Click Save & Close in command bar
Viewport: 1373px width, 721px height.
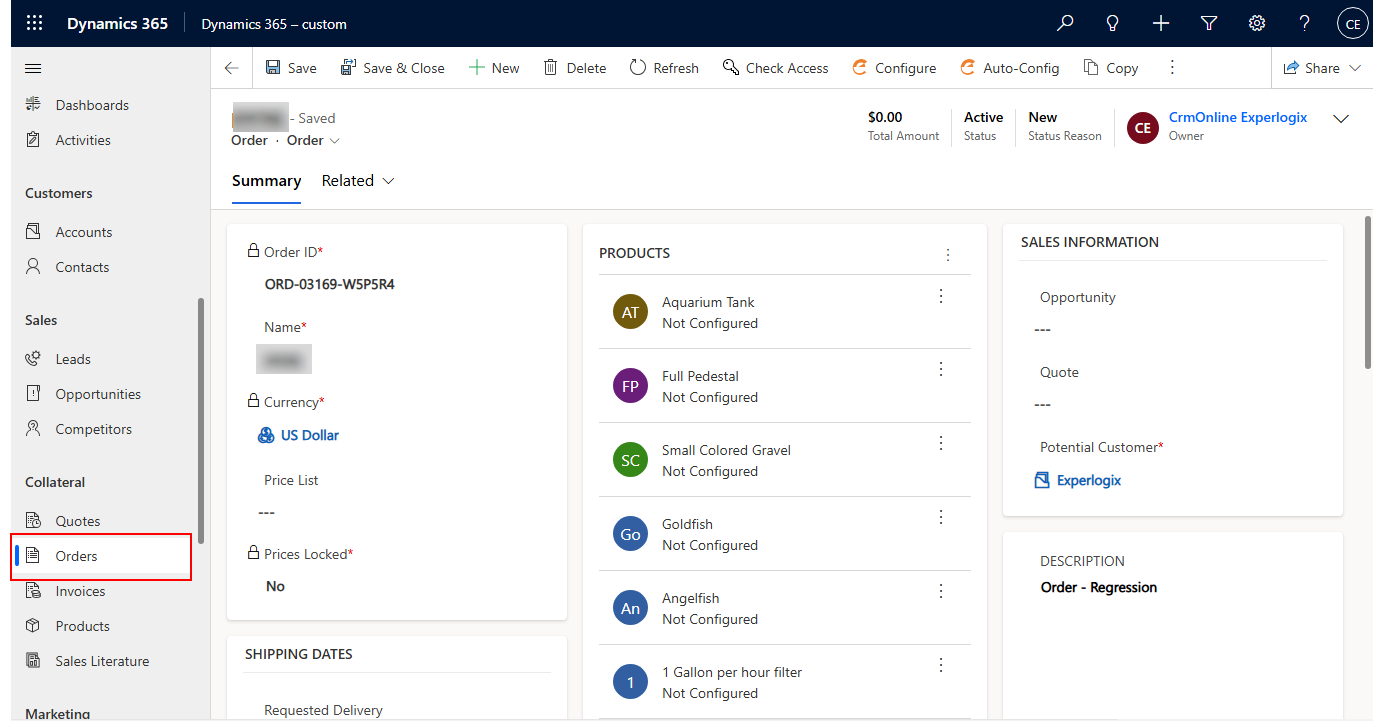(393, 68)
